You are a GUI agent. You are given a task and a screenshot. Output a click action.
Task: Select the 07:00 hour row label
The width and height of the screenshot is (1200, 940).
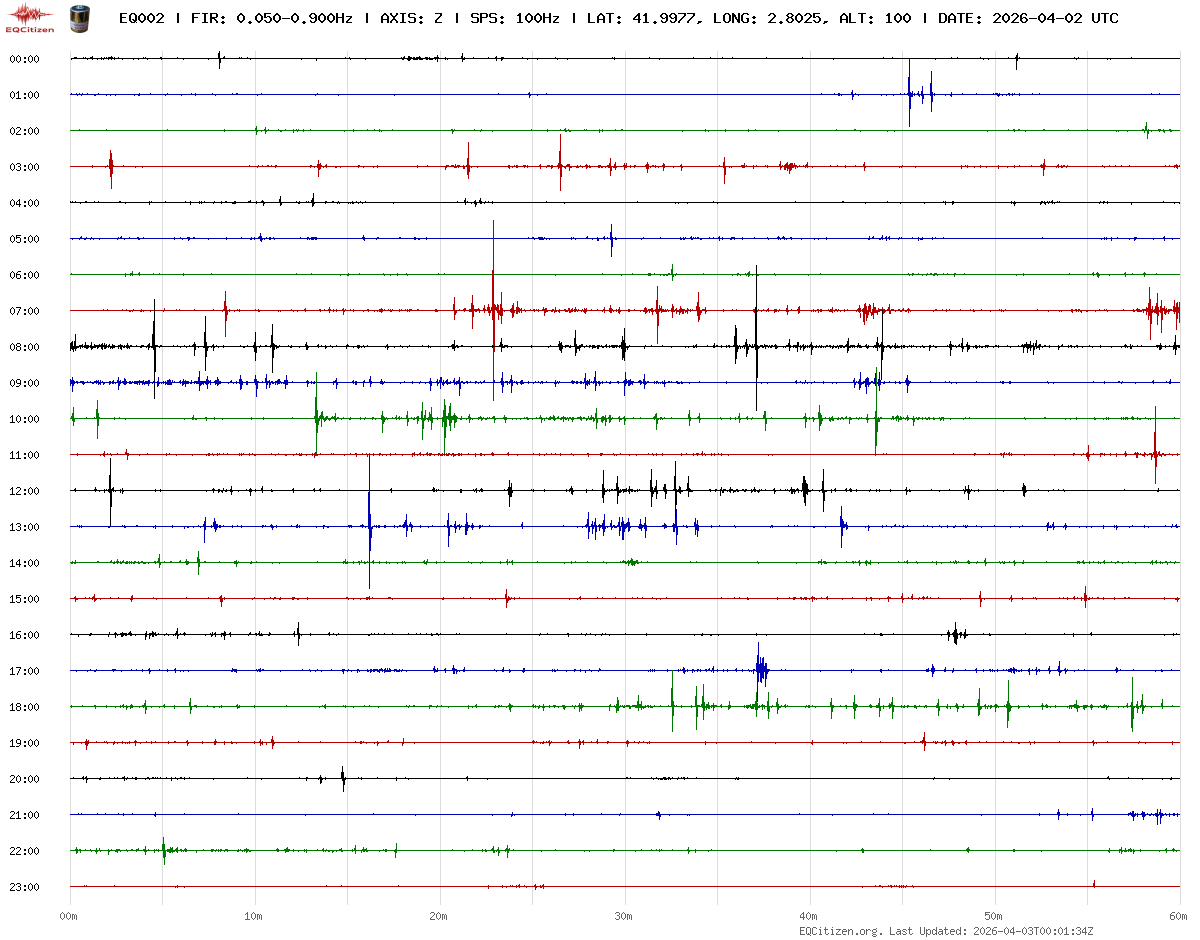pos(24,311)
